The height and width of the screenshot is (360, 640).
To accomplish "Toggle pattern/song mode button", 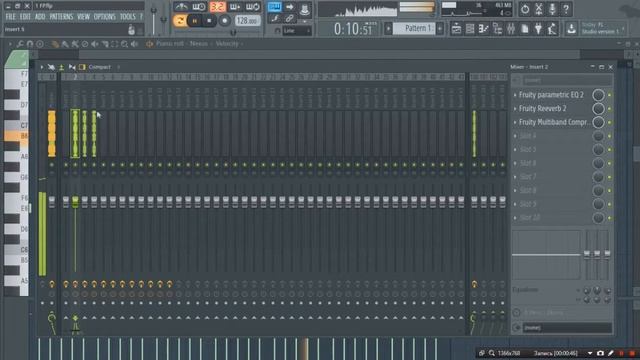I will coord(180,21).
